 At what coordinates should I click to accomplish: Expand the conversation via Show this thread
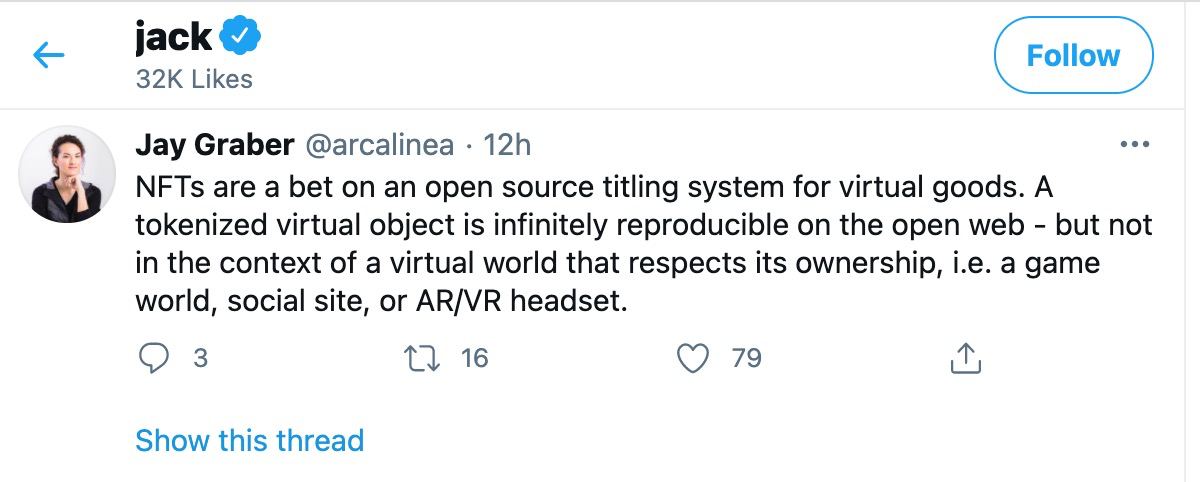249,440
